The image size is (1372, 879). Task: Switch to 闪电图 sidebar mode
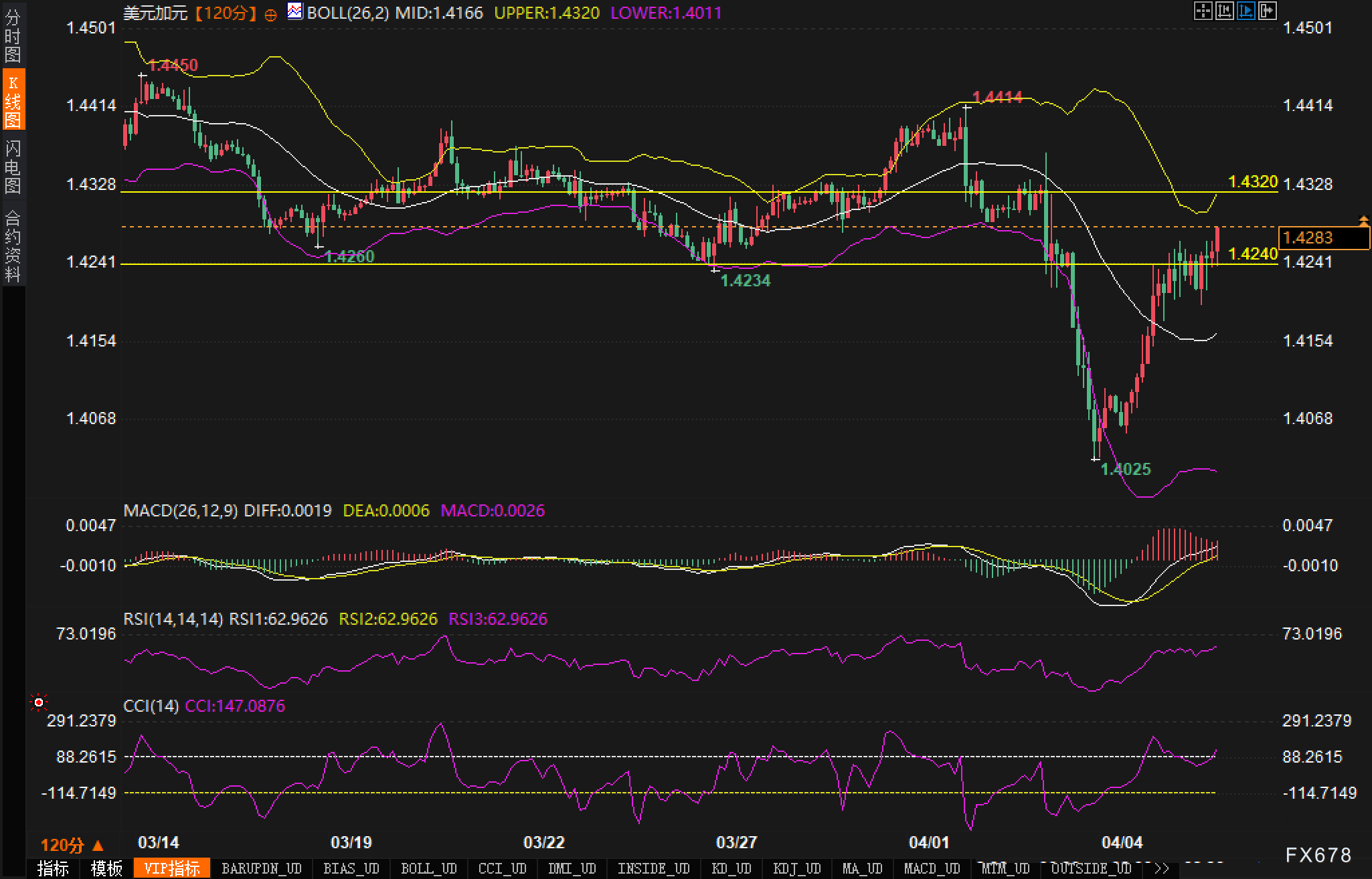(x=13, y=167)
